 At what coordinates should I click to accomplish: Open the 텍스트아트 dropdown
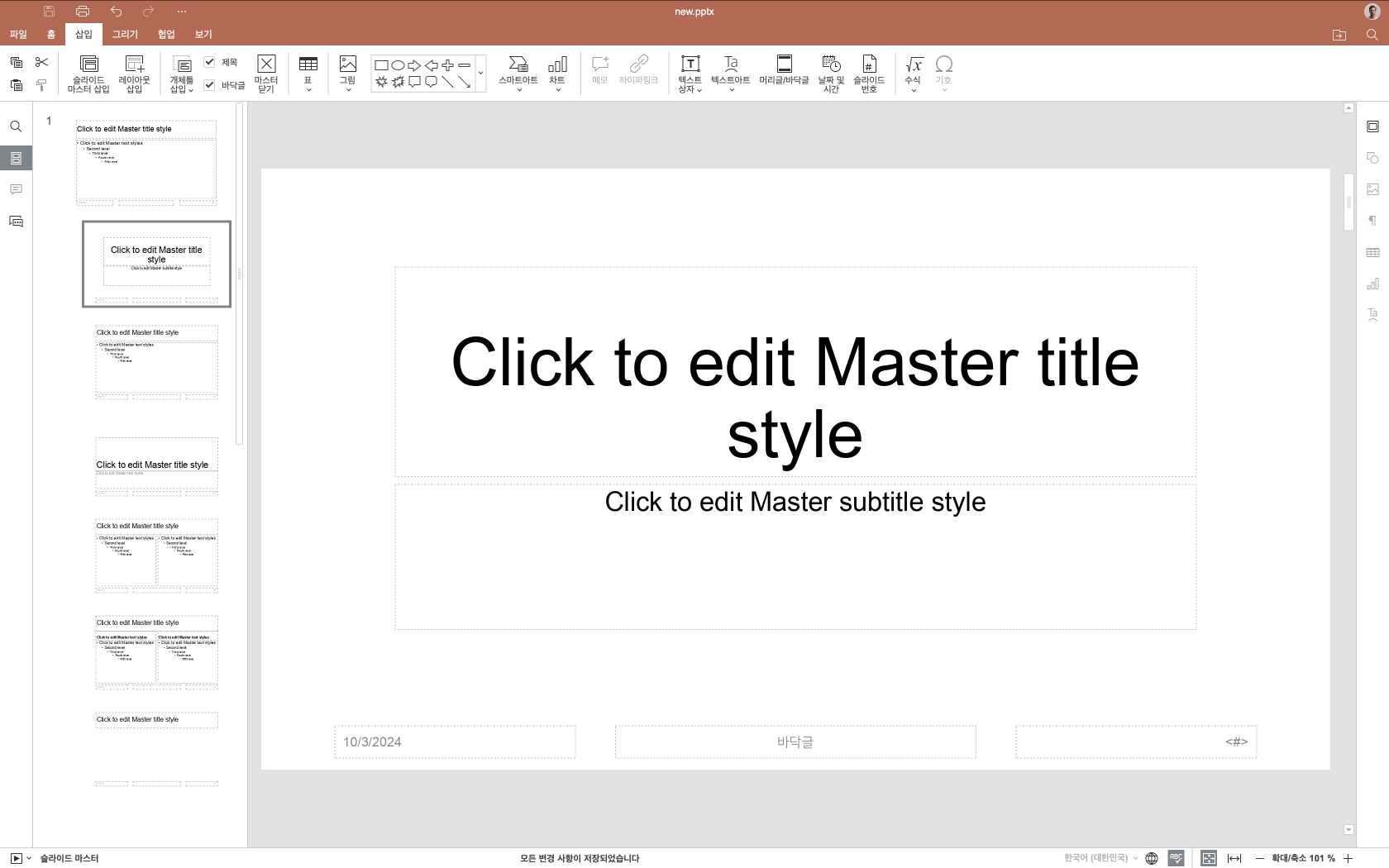pos(731,74)
